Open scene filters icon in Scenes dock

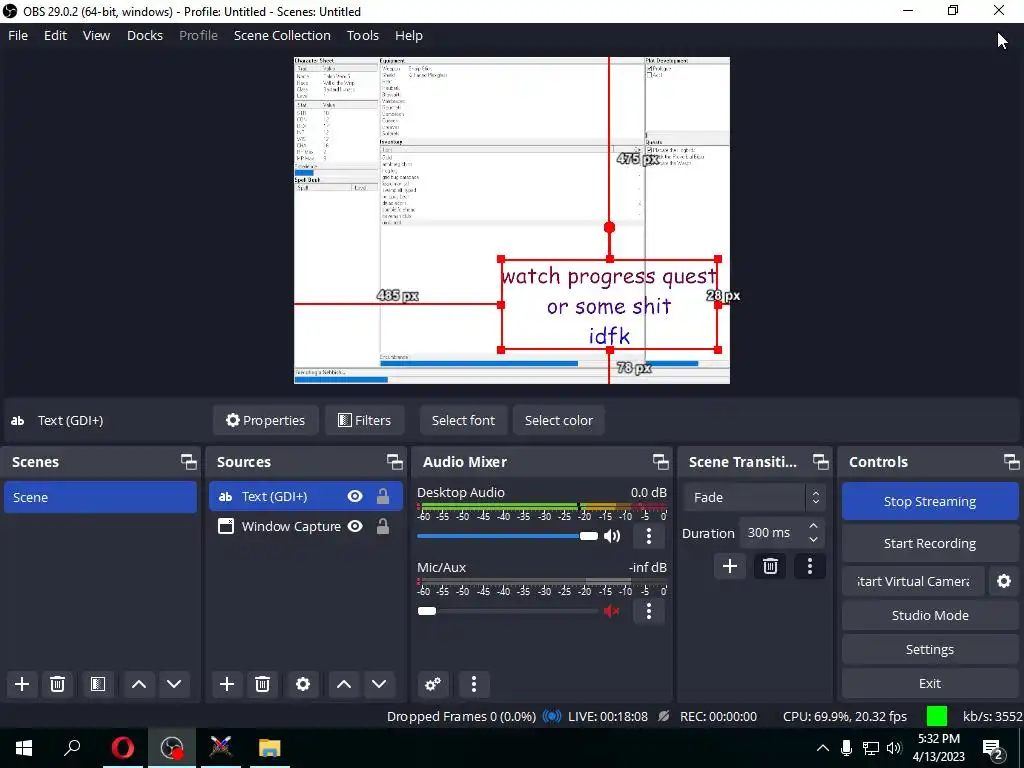tap(98, 684)
